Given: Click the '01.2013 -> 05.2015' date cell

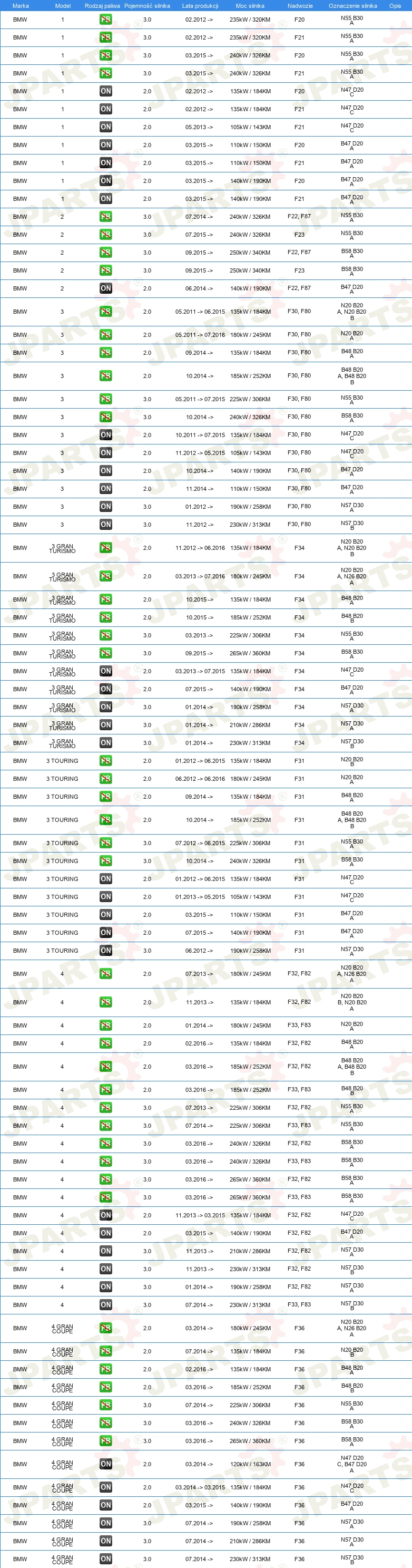Looking at the screenshot, I should pos(200,897).
